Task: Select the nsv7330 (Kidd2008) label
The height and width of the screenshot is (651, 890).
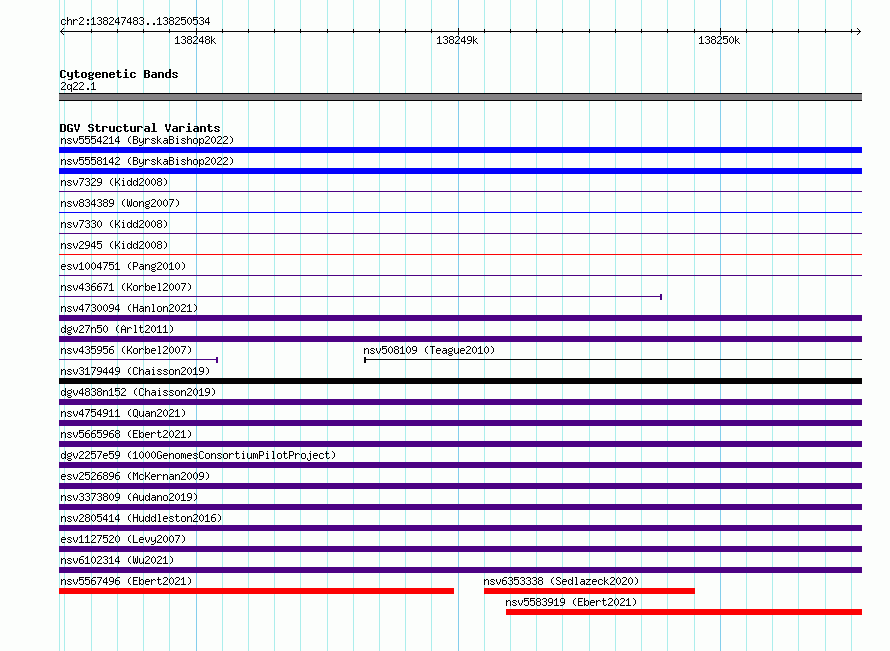Action: pyautogui.click(x=114, y=224)
